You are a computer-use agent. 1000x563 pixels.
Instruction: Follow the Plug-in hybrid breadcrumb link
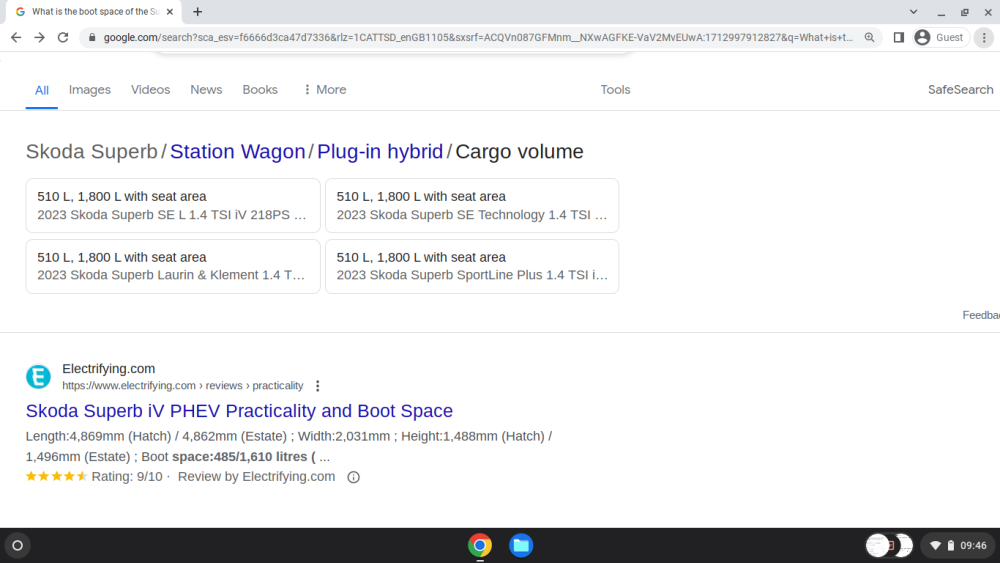380,152
